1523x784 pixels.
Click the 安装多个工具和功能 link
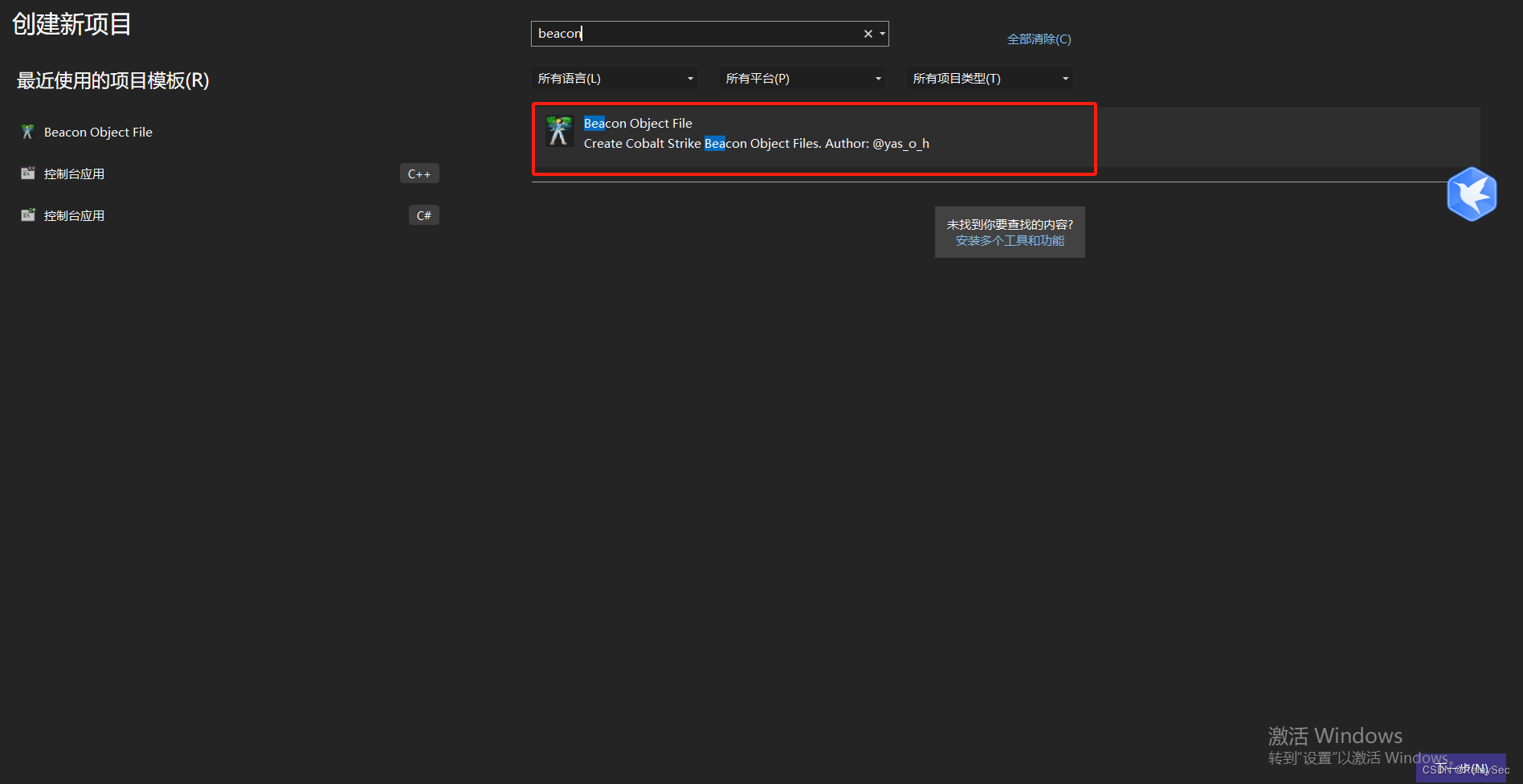[x=1010, y=241]
